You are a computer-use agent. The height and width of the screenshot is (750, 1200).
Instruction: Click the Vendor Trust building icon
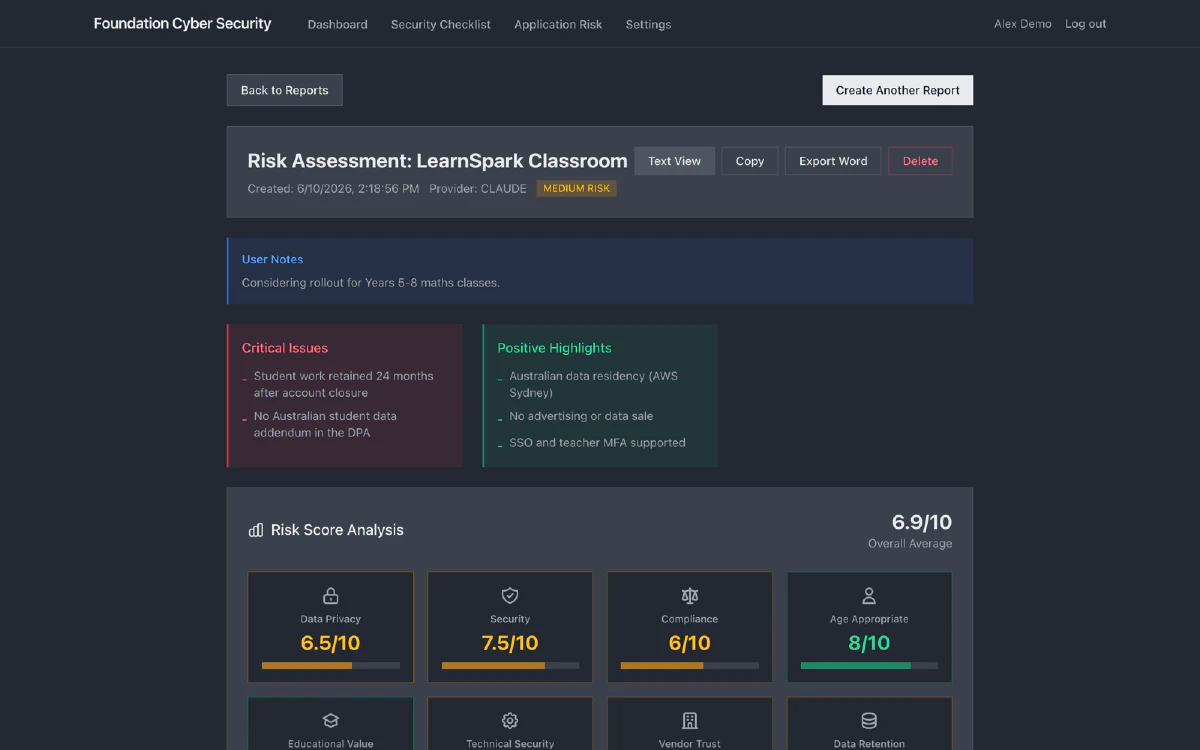tap(690, 721)
